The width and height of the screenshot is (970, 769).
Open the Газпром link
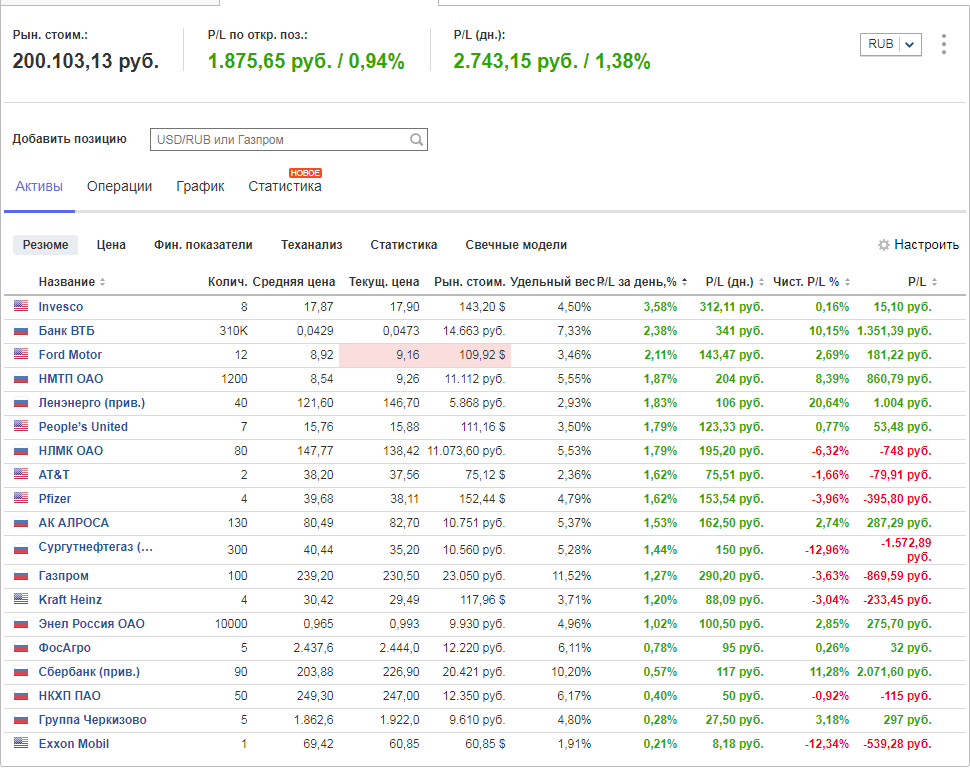(63, 576)
